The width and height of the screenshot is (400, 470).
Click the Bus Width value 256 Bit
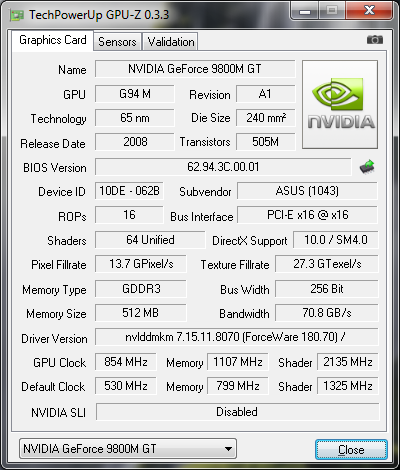click(x=327, y=289)
